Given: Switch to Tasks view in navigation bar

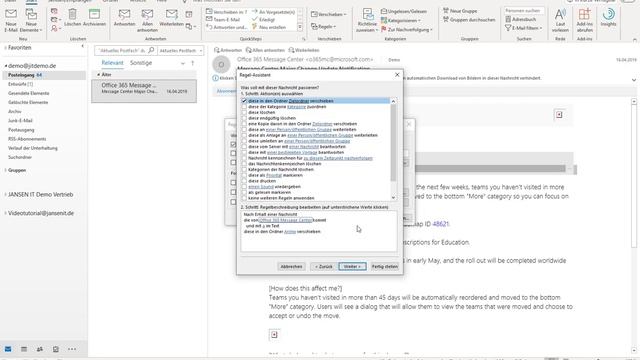Looking at the screenshot, I should (x=56, y=349).
